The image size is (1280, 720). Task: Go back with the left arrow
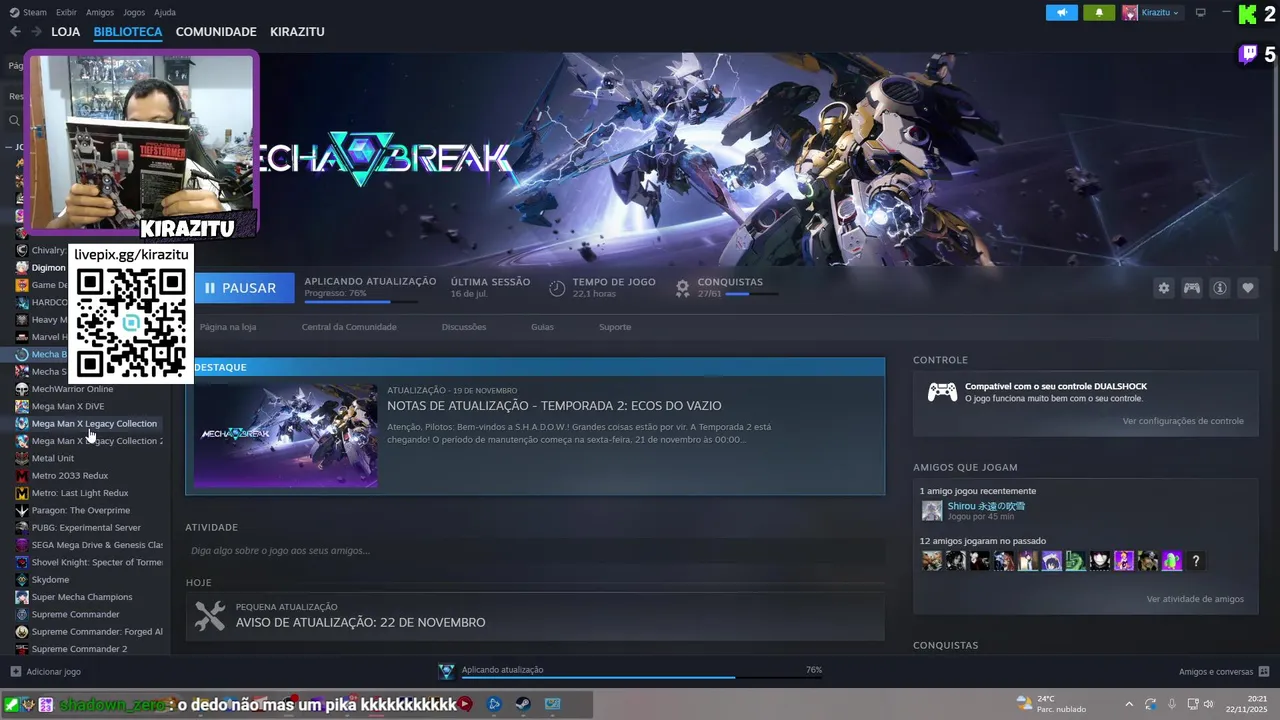point(15,32)
